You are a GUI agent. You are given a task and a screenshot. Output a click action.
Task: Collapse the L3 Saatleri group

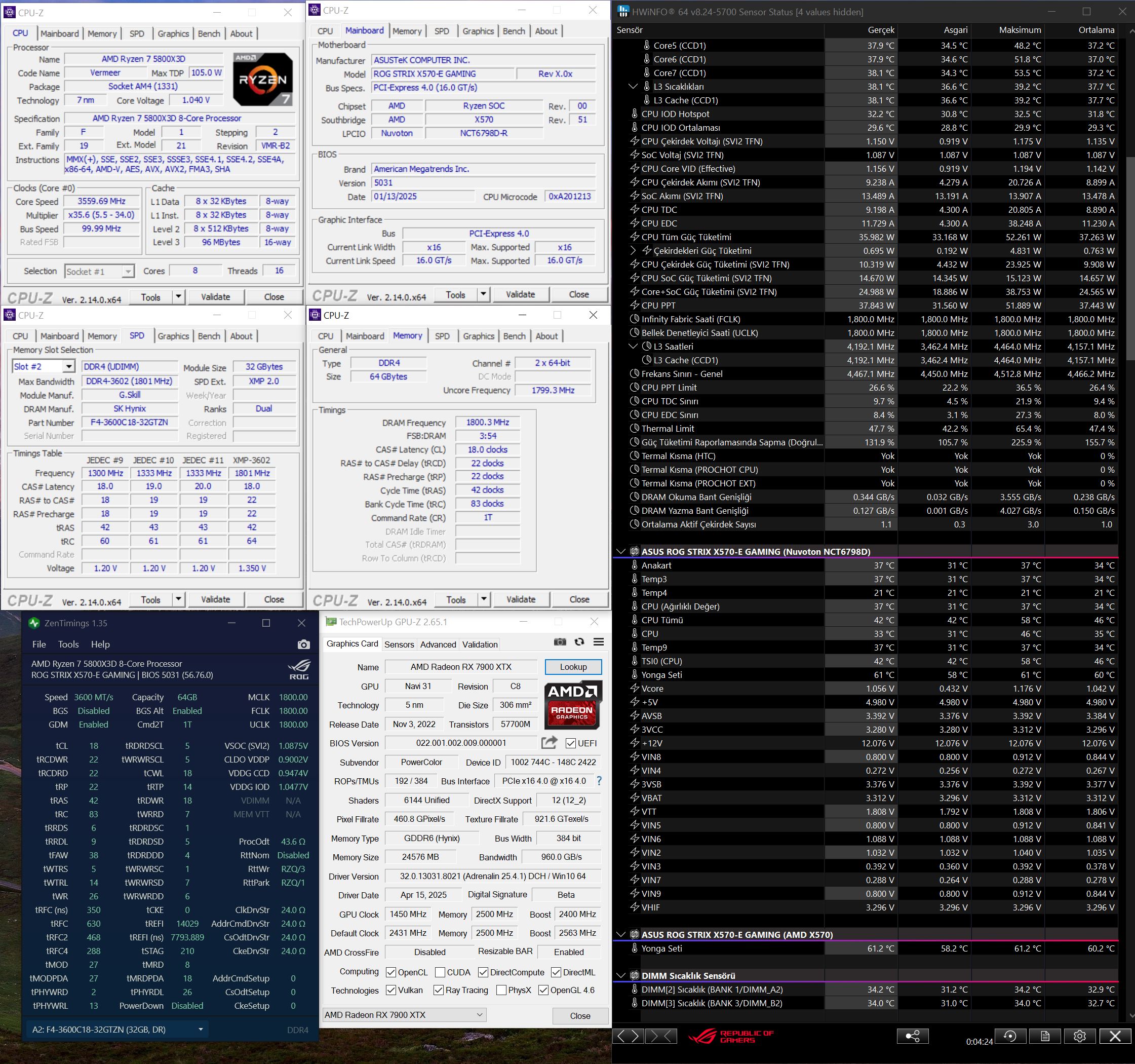coord(633,346)
